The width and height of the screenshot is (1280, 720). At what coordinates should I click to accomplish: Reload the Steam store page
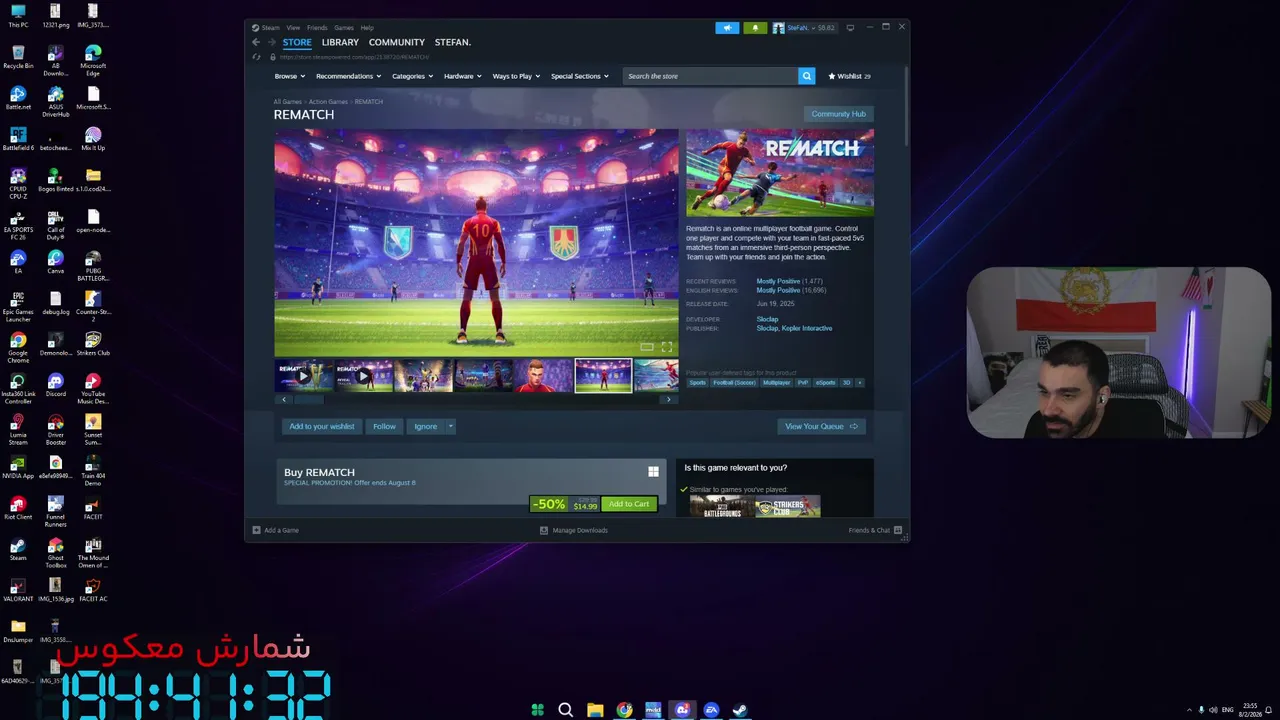pyautogui.click(x=257, y=57)
